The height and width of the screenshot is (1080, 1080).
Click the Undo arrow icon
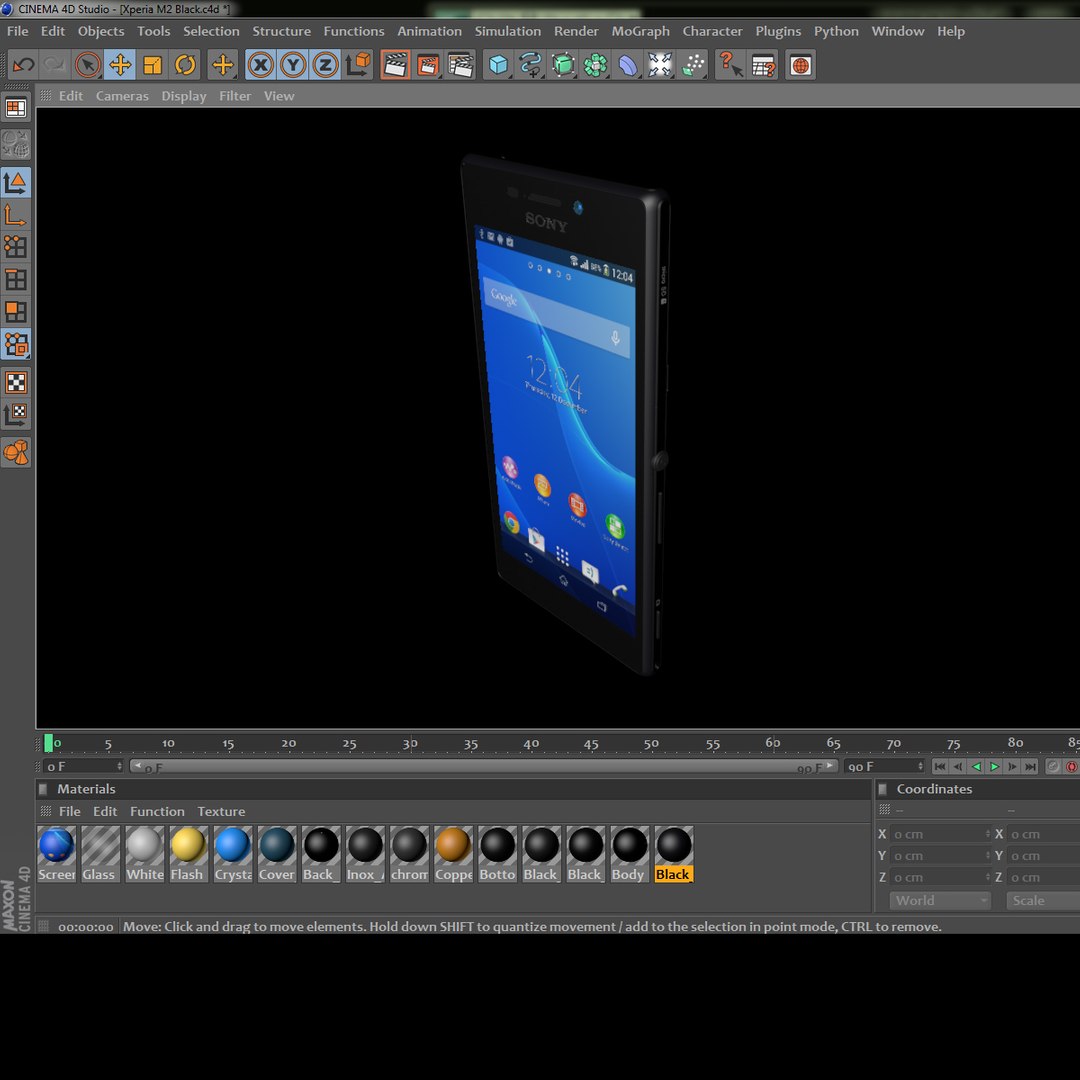pyautogui.click(x=23, y=65)
